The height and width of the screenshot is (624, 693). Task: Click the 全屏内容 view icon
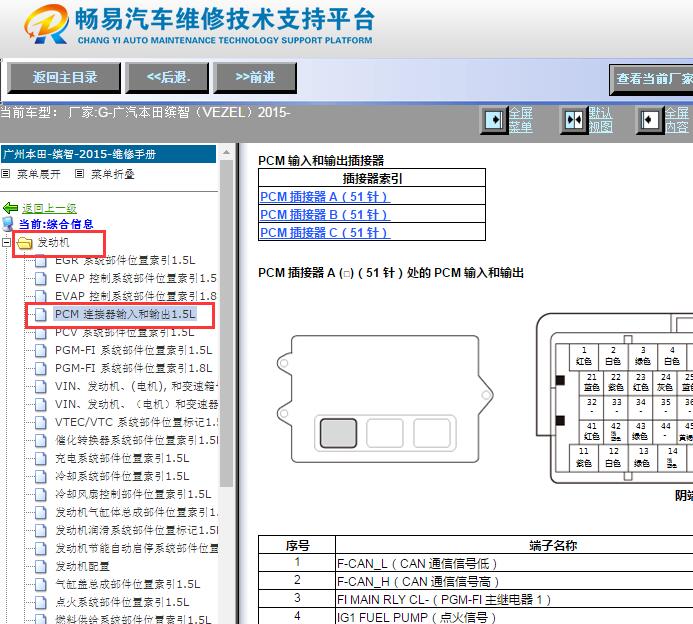pyautogui.click(x=650, y=120)
